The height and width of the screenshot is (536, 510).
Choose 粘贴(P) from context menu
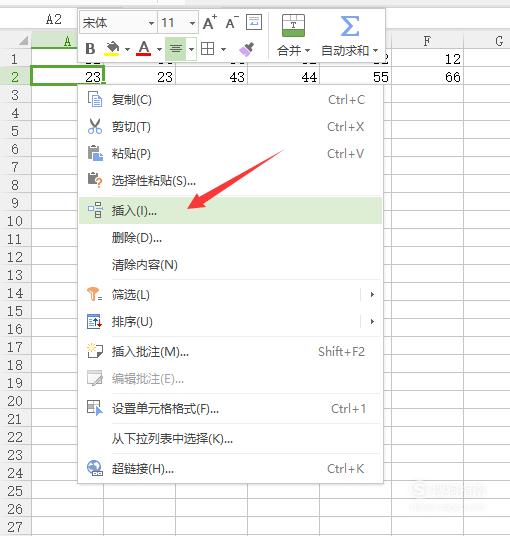point(230,153)
